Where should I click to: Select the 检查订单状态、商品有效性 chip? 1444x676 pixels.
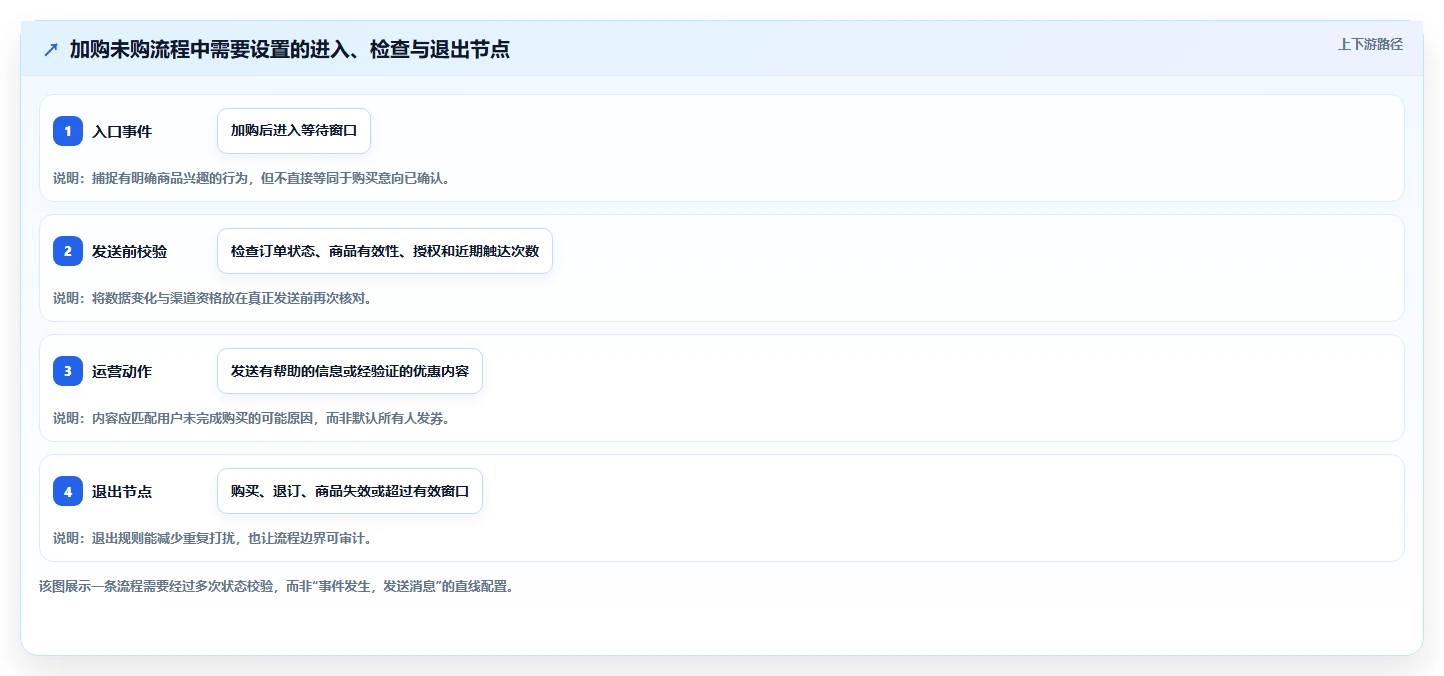point(385,251)
